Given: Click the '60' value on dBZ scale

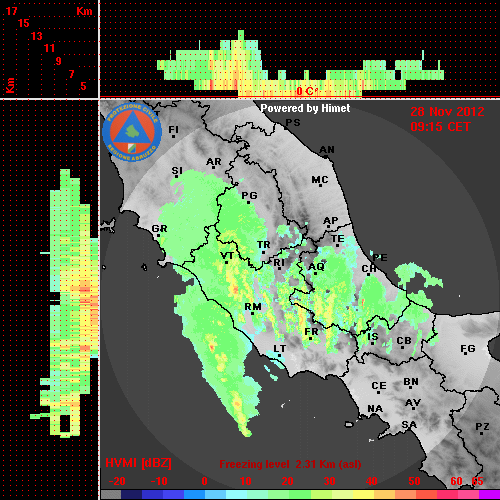Looking at the screenshot, I should point(456,481).
